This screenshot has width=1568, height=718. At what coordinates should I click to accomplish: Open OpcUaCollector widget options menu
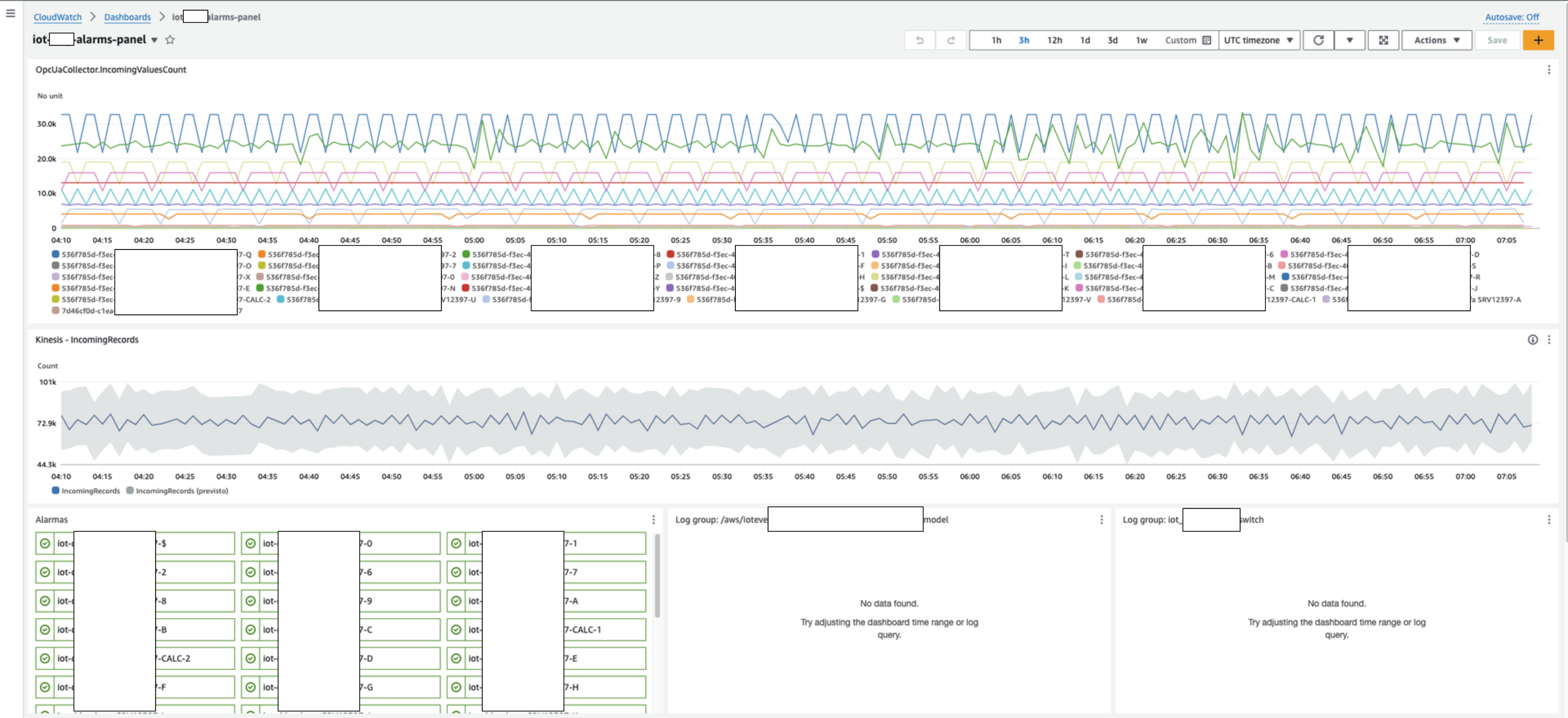[x=1549, y=70]
